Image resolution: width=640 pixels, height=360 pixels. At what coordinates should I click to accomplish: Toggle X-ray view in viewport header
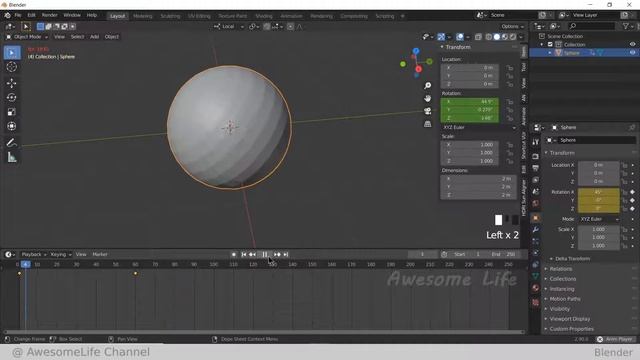(478, 37)
